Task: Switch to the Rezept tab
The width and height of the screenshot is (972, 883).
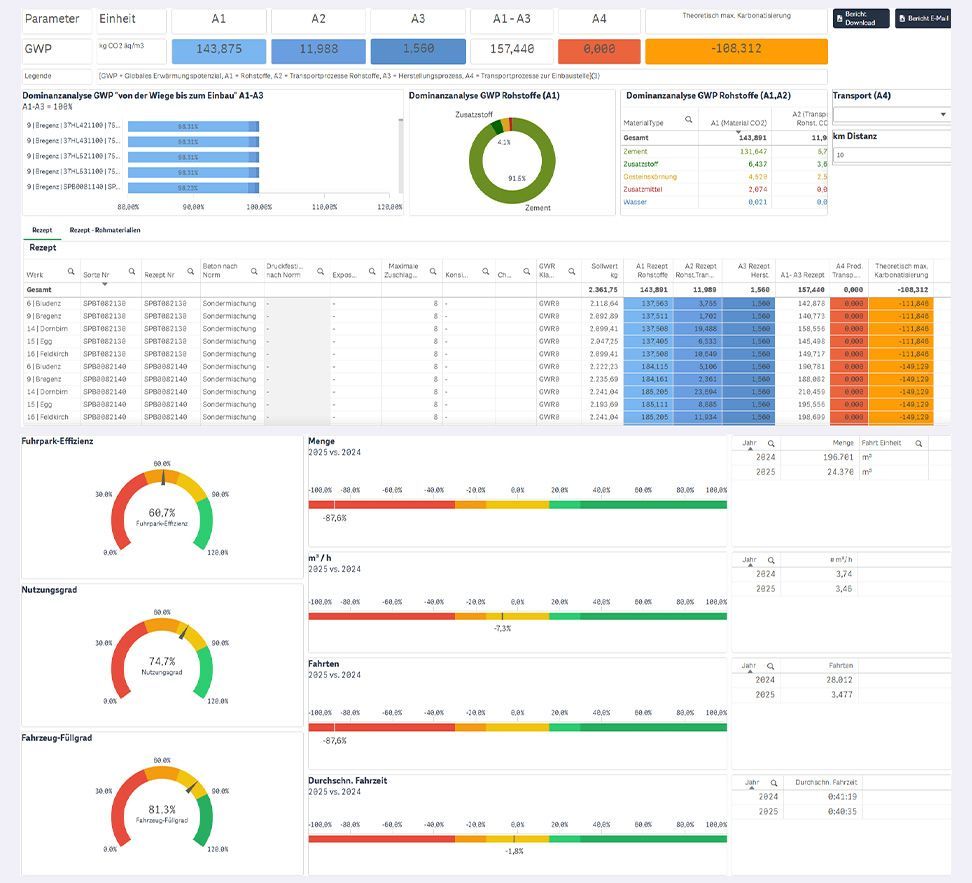Action: [42, 230]
